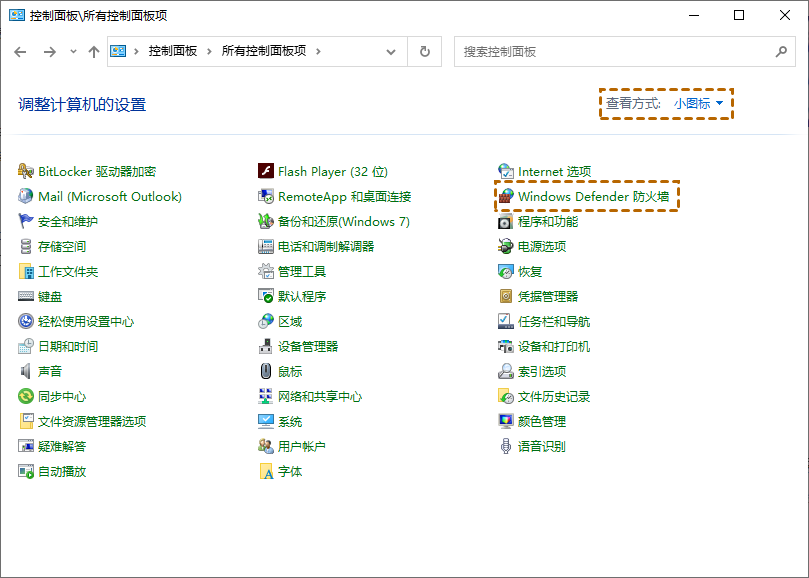
Task: Expand the address bar history dropdown
Action: [391, 52]
